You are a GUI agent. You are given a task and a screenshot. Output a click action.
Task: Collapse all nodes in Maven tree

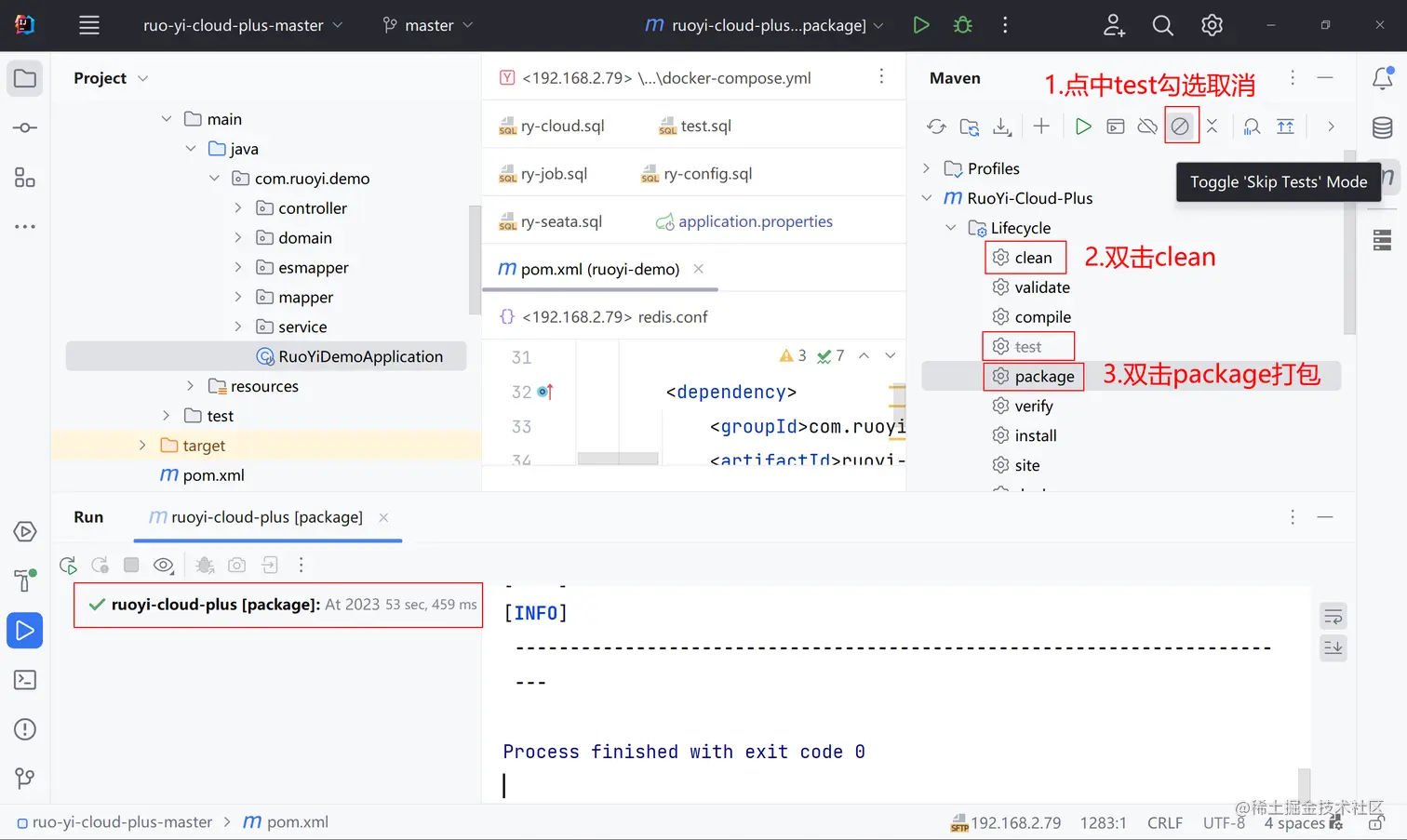1212,127
